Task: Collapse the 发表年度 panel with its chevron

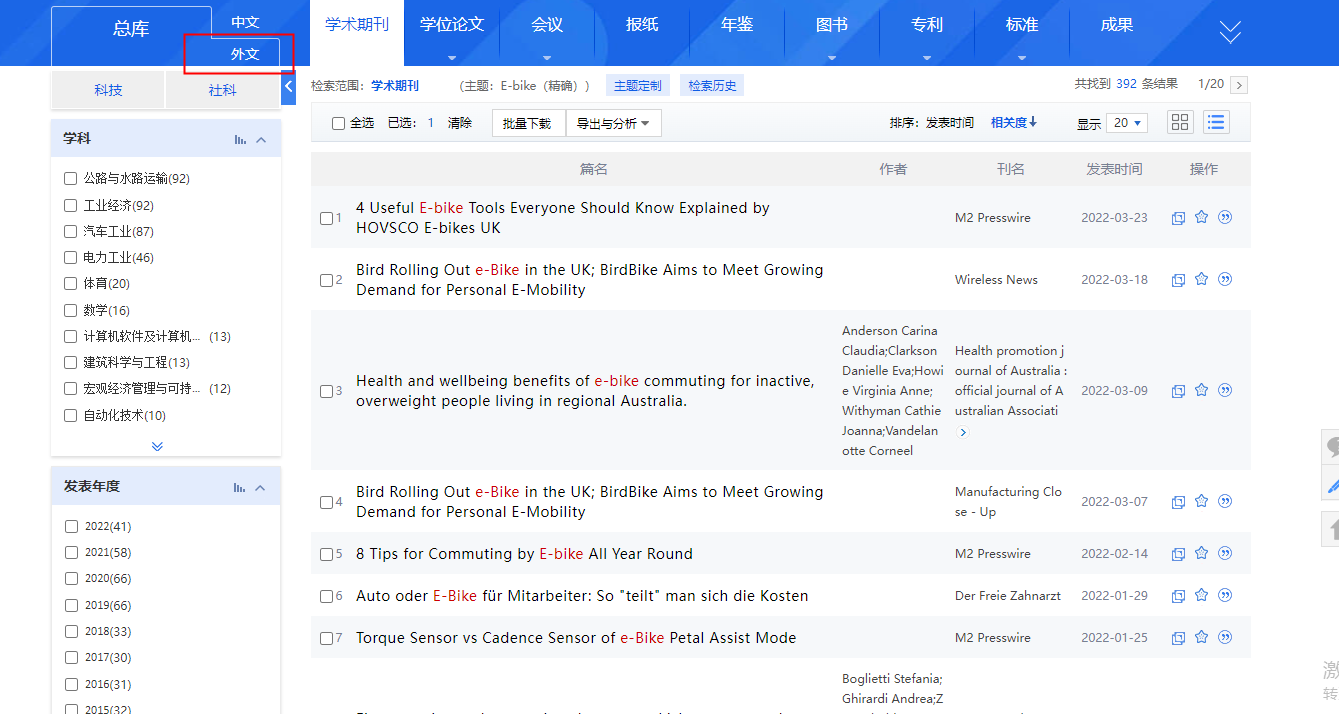Action: [x=260, y=488]
